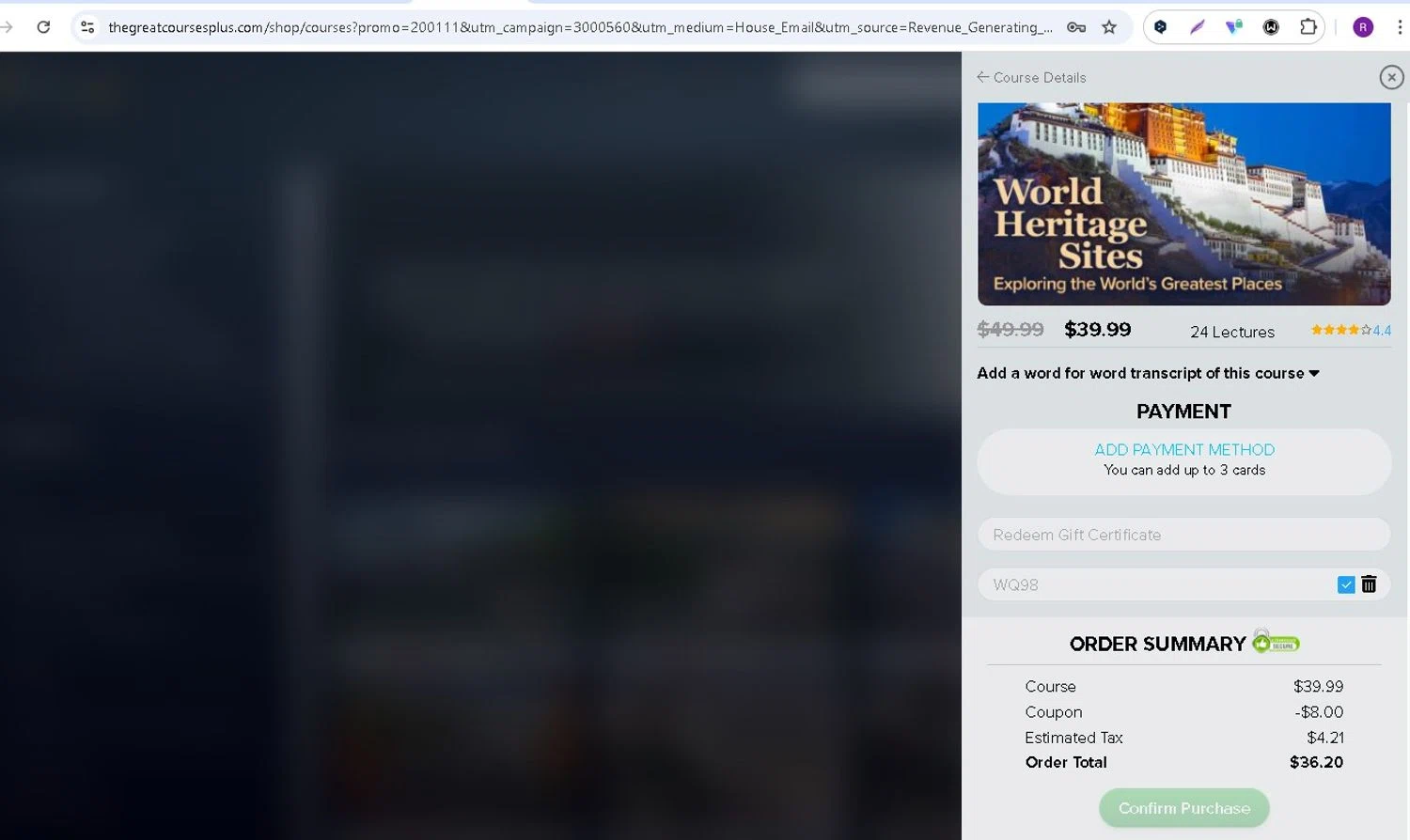Expand the word for word transcript option
Viewport: 1410px width, 840px height.
pyautogui.click(x=1148, y=373)
